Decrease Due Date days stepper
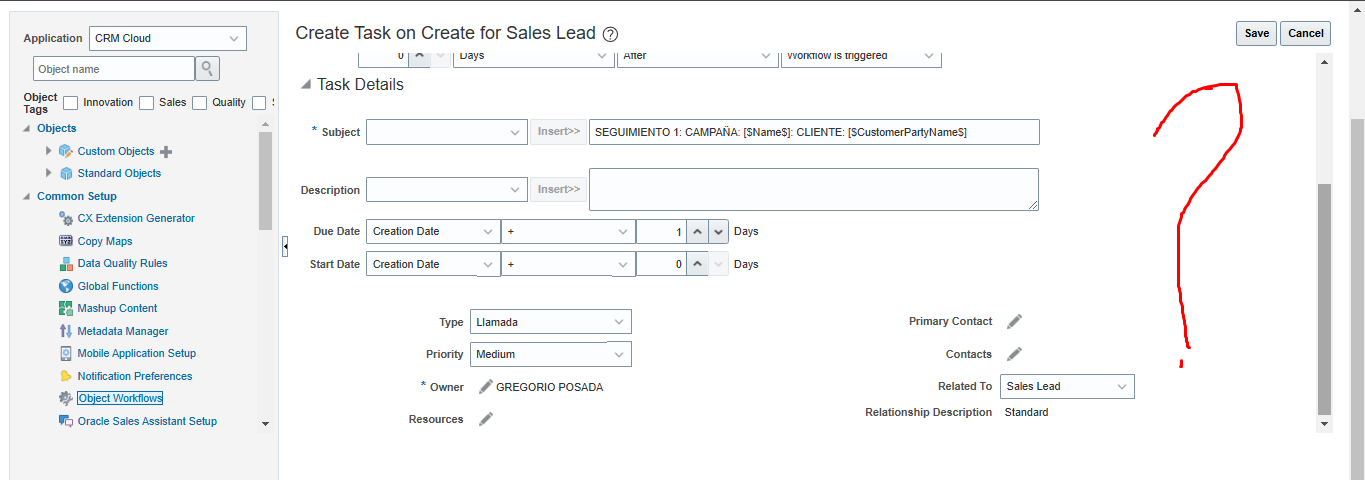This screenshot has height=480, width=1365. [719, 231]
